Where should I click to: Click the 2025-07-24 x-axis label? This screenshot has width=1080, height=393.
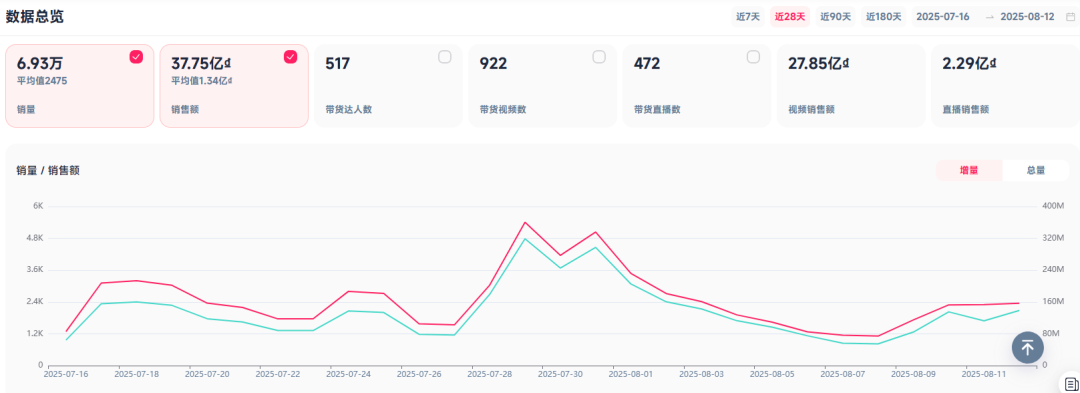(349, 374)
